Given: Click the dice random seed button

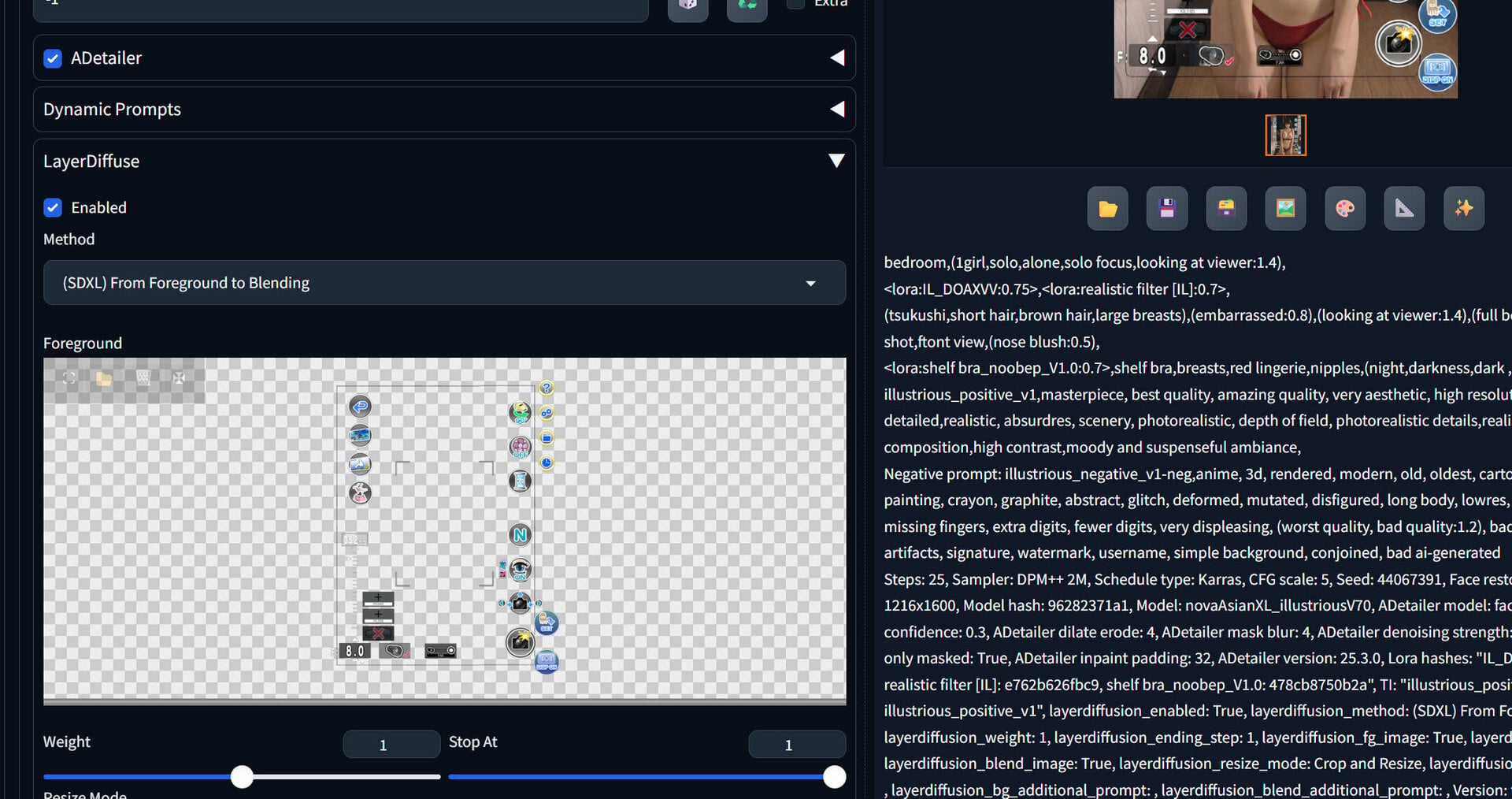Looking at the screenshot, I should [687, 6].
